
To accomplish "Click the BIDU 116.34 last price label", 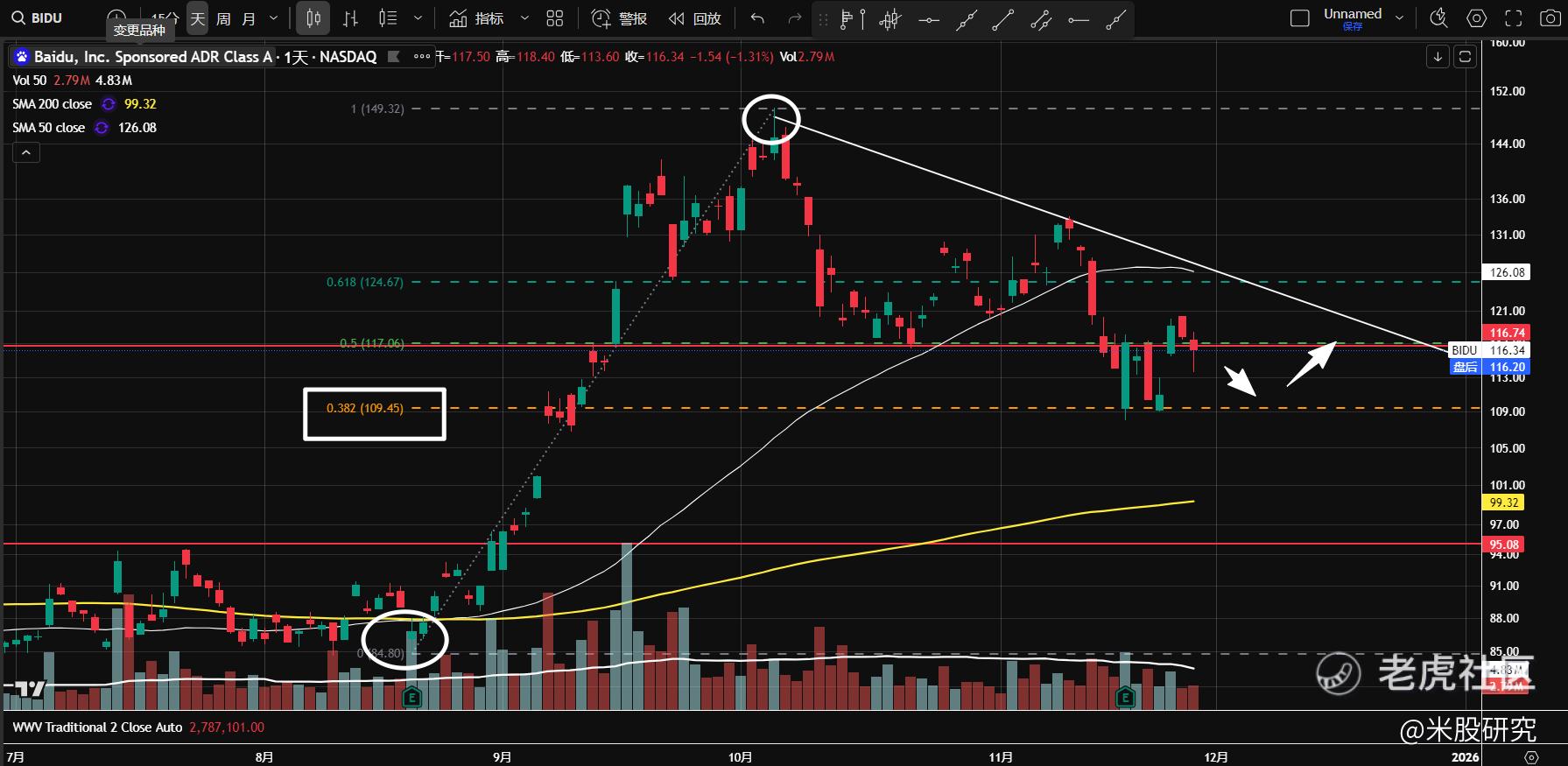I will [1488, 350].
